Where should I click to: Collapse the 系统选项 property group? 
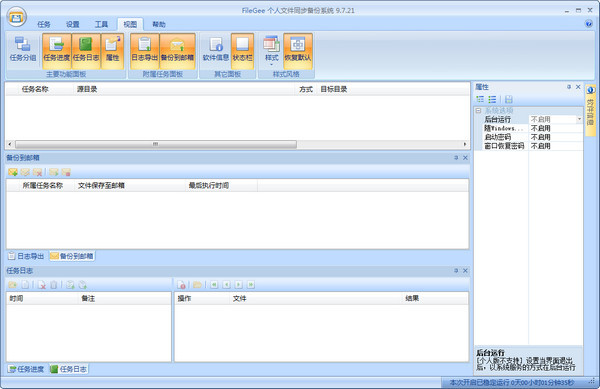[x=478, y=111]
